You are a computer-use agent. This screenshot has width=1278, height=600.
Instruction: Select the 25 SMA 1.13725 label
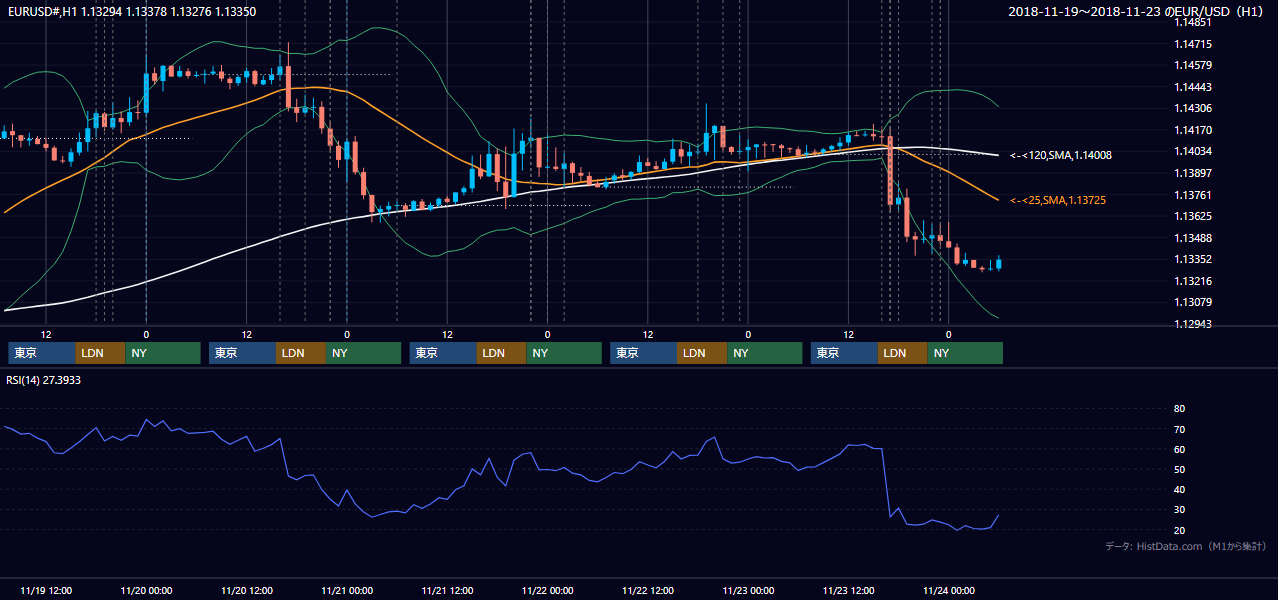click(x=1058, y=200)
